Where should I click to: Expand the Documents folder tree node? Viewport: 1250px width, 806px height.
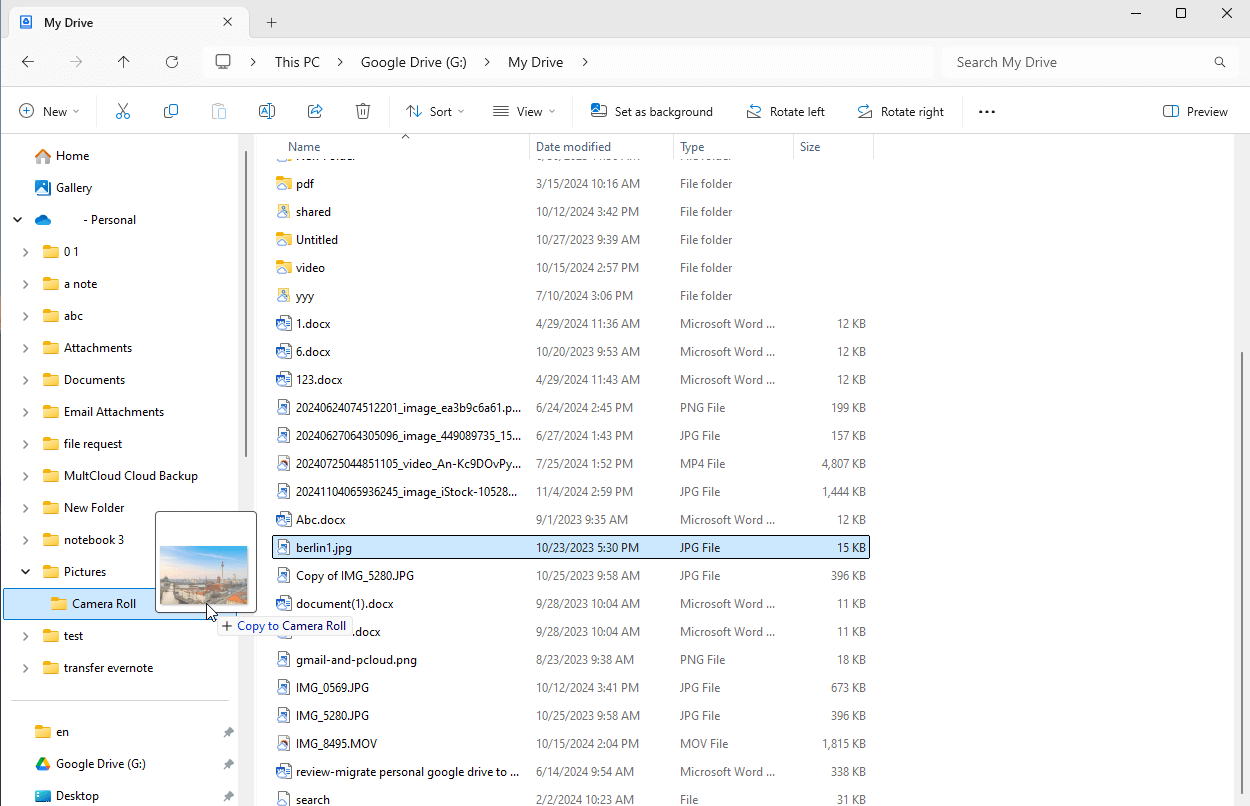point(25,380)
